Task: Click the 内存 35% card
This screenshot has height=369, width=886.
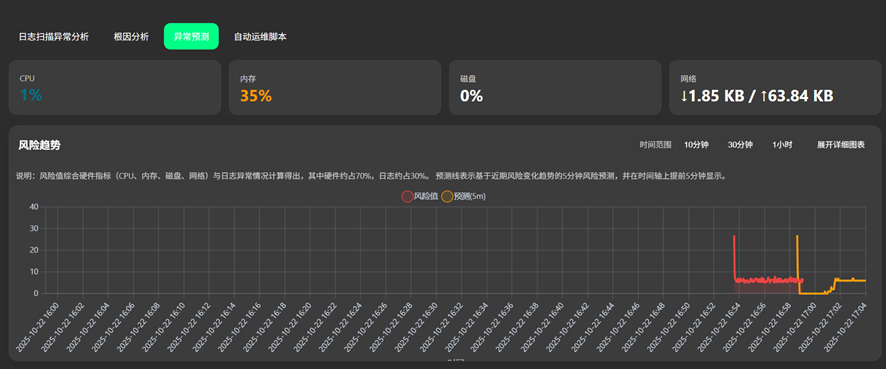Action: tap(335, 88)
